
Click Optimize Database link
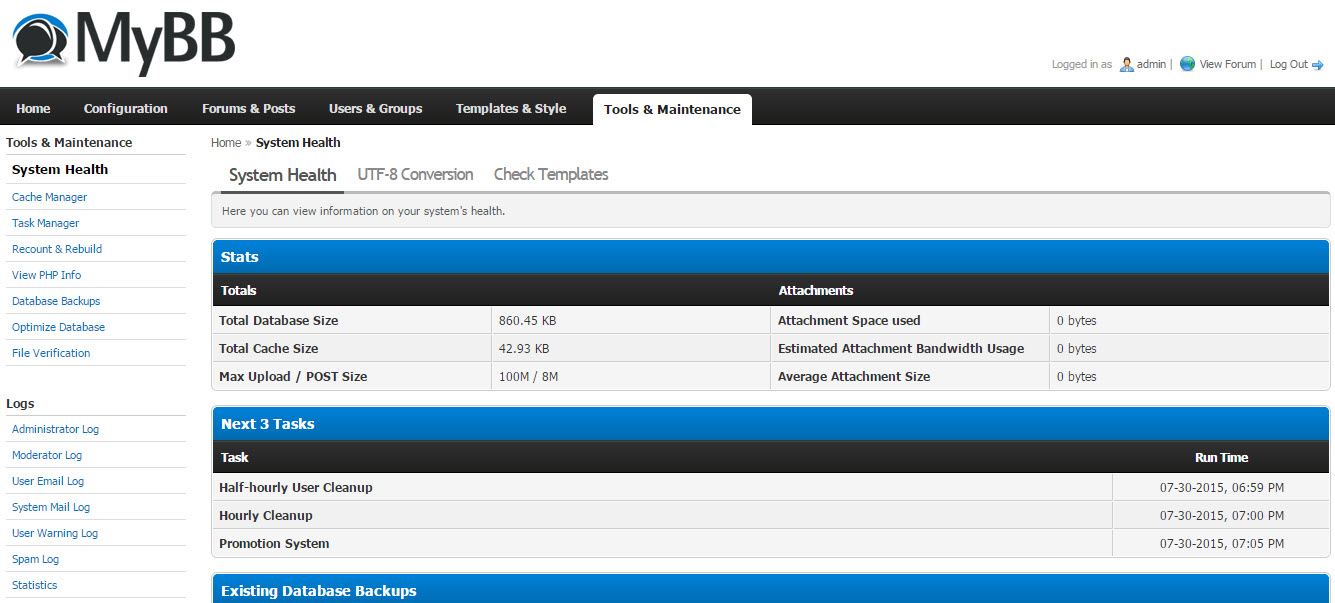point(58,327)
